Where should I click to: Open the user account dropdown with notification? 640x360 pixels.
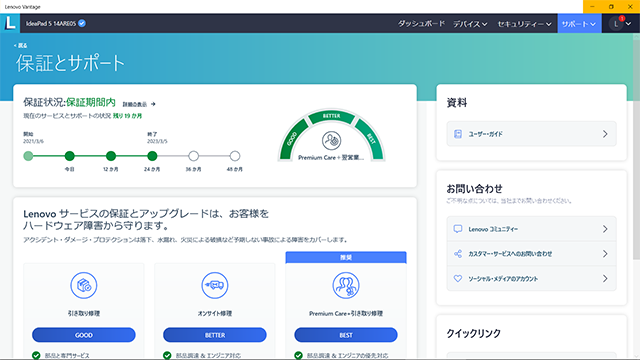[621, 24]
